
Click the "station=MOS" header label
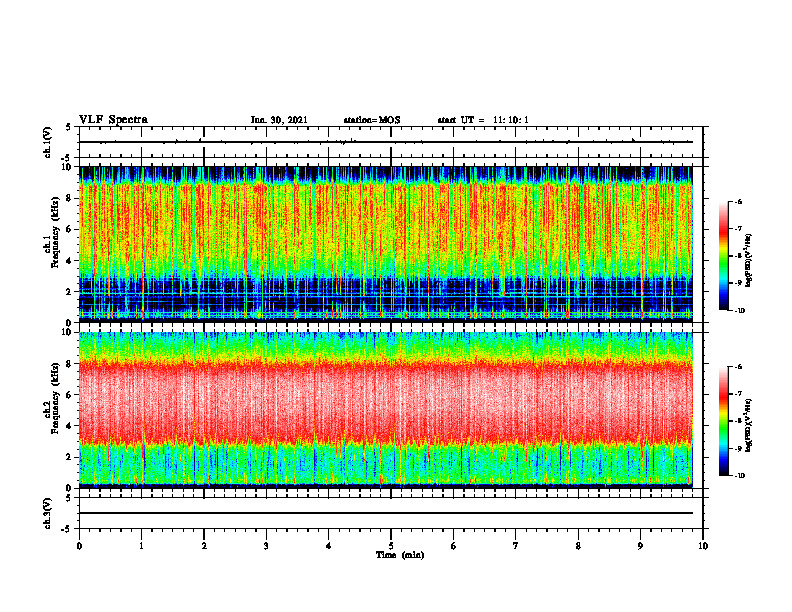coord(372,120)
